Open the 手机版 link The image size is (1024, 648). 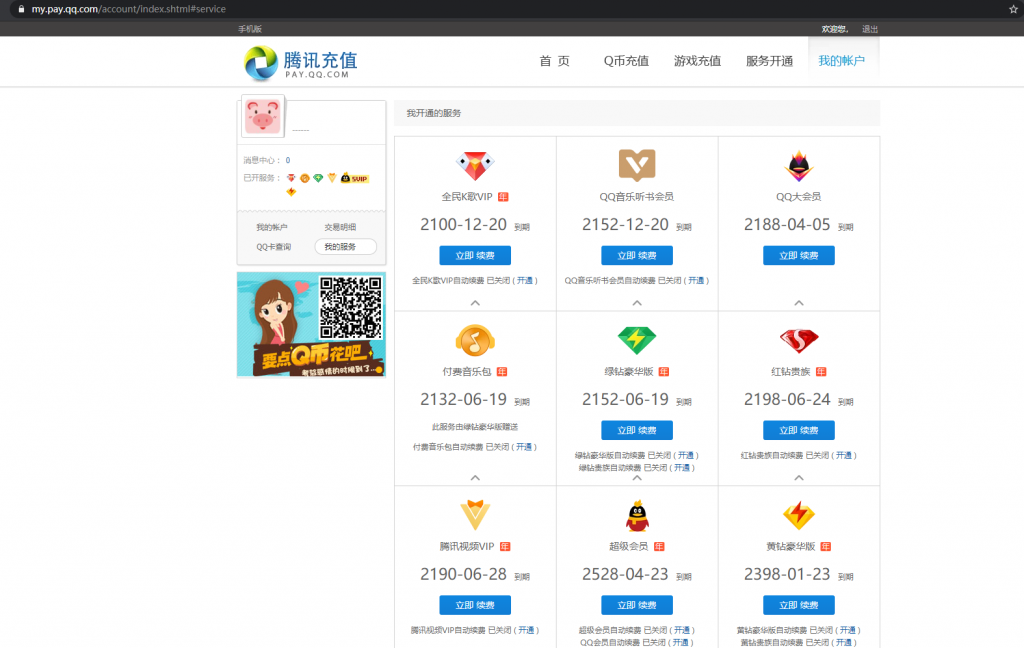pyautogui.click(x=249, y=29)
